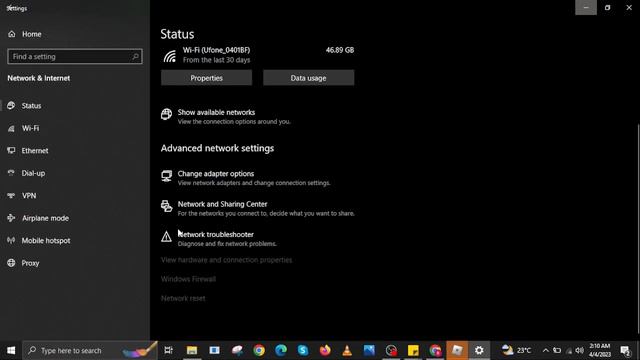
Task: Open the clock showing 2:10 AM
Action: [x=600, y=350]
